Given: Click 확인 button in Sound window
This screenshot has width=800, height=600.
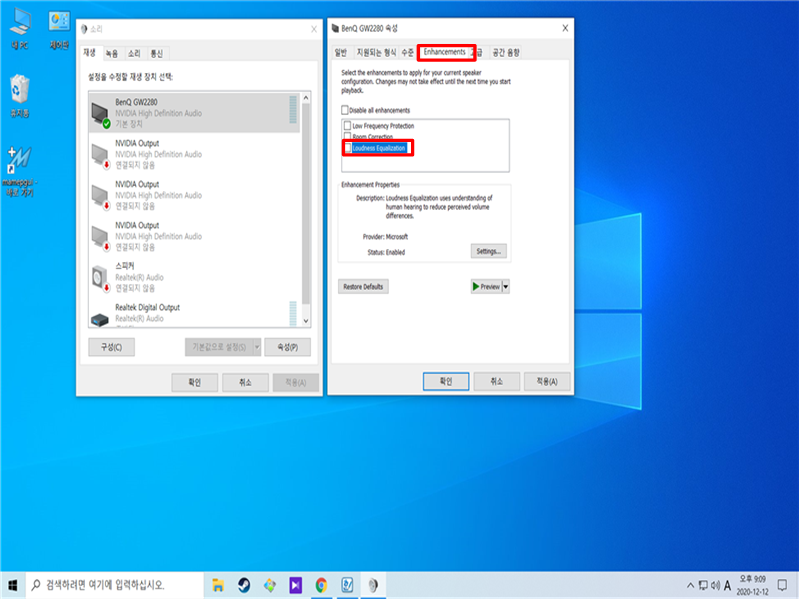Looking at the screenshot, I should click(x=195, y=383).
